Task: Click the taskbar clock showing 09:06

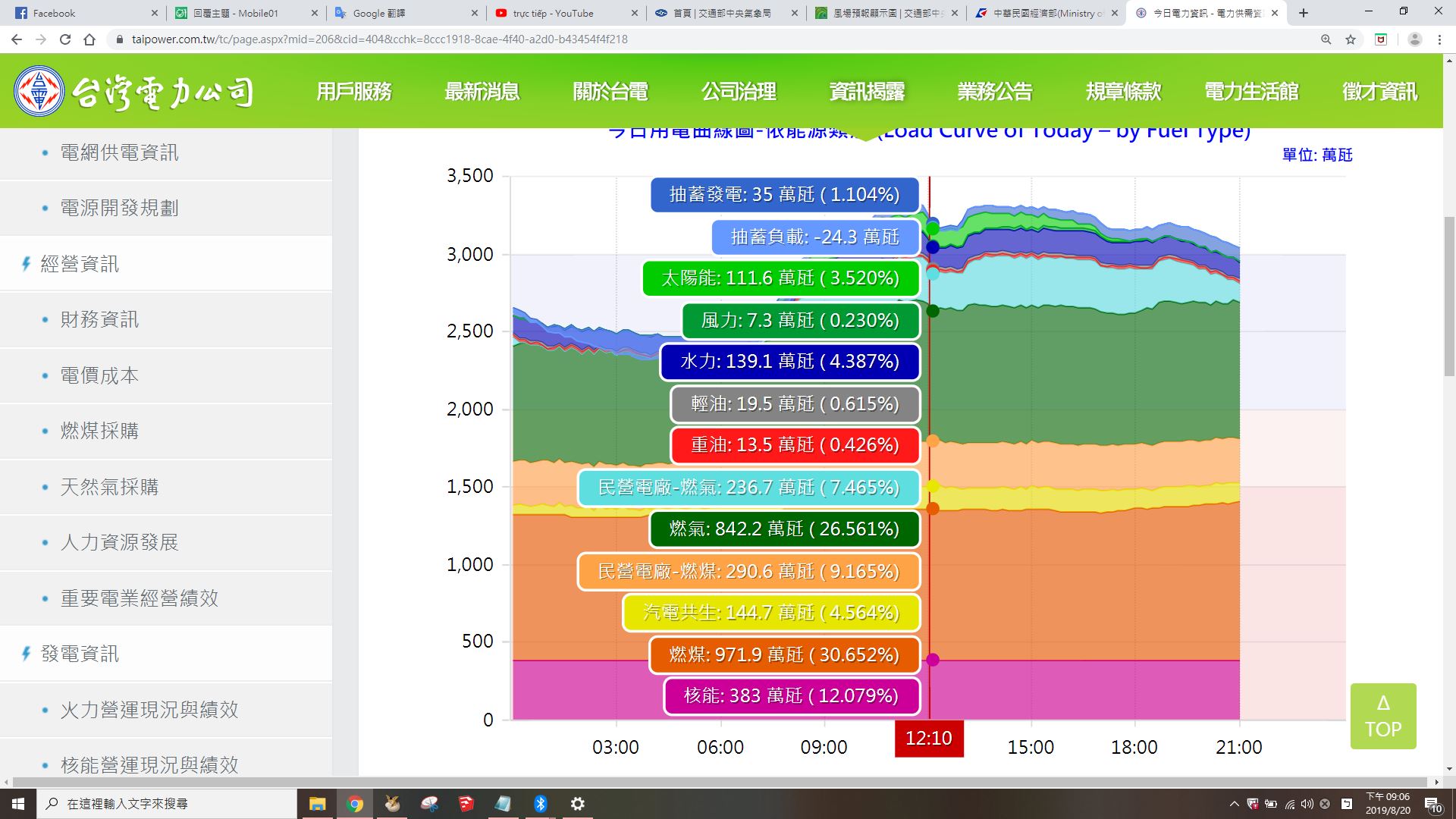Action: point(1388,804)
